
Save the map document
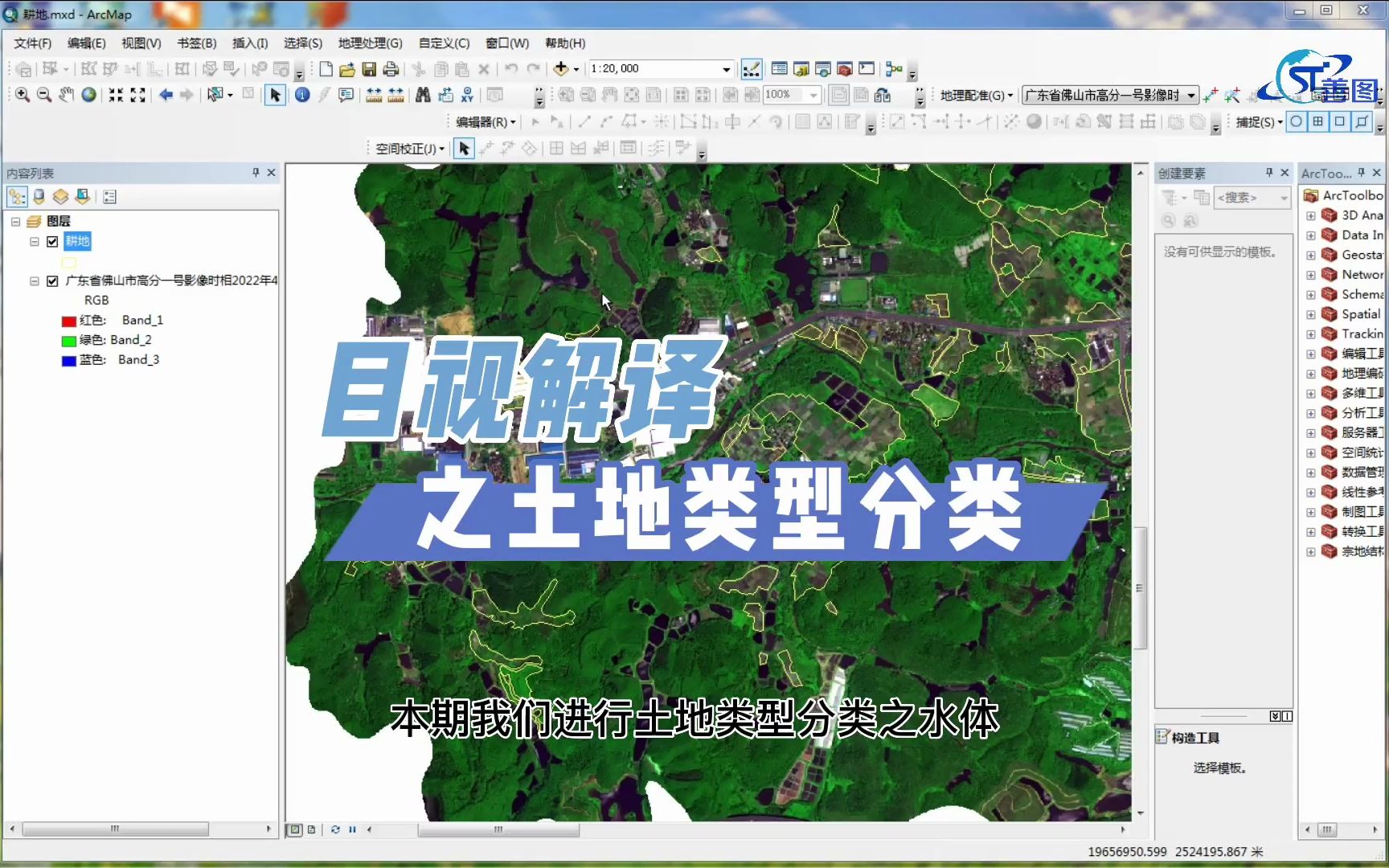point(369,69)
